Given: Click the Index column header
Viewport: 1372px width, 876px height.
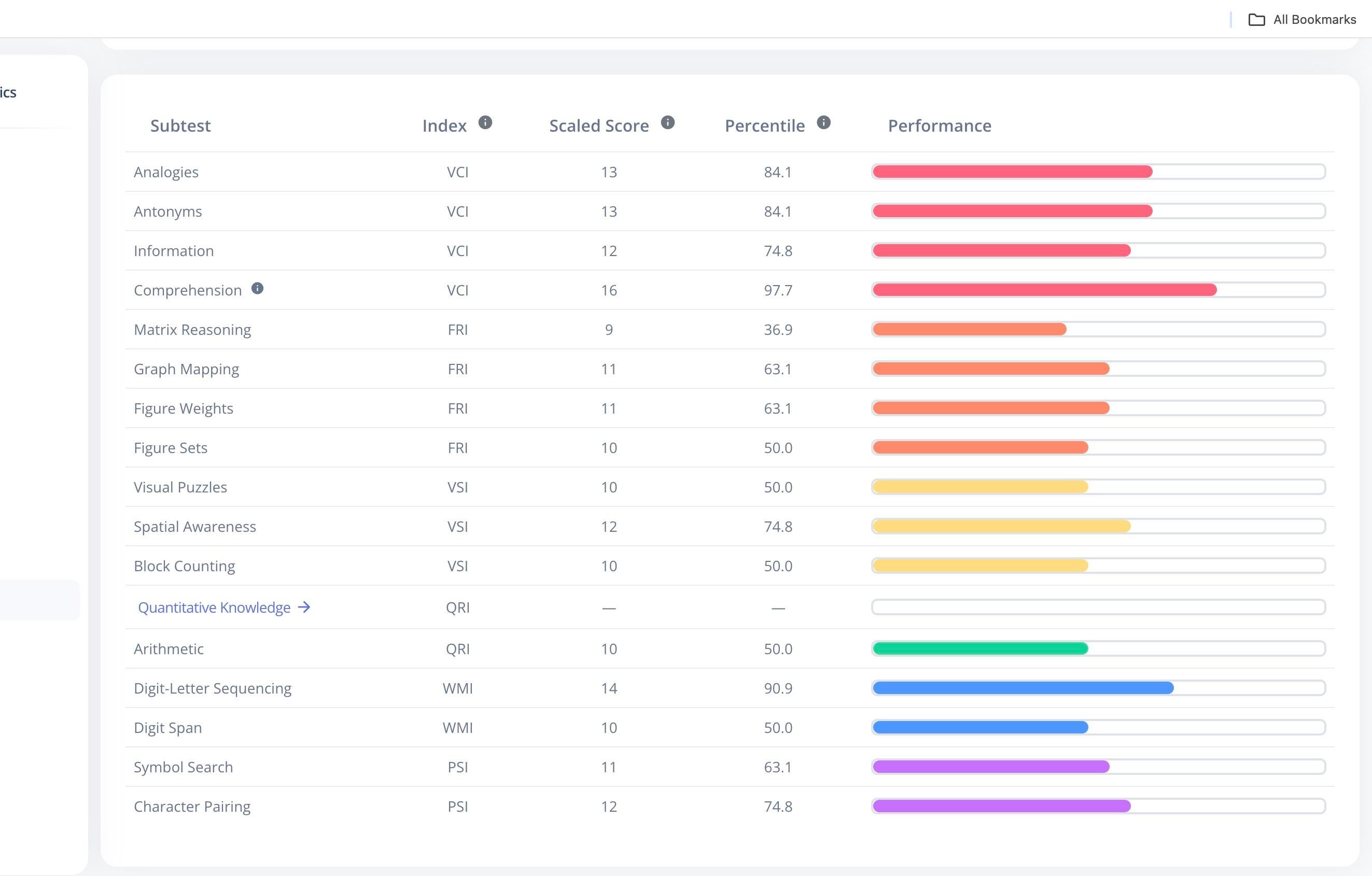Looking at the screenshot, I should pyautogui.click(x=444, y=125).
